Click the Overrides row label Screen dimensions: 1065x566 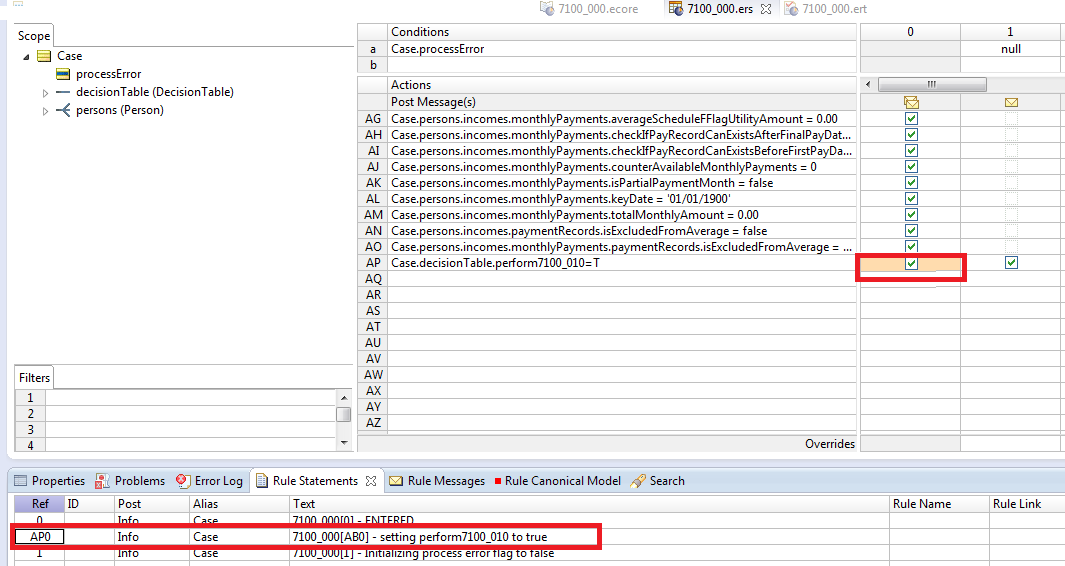pos(829,444)
